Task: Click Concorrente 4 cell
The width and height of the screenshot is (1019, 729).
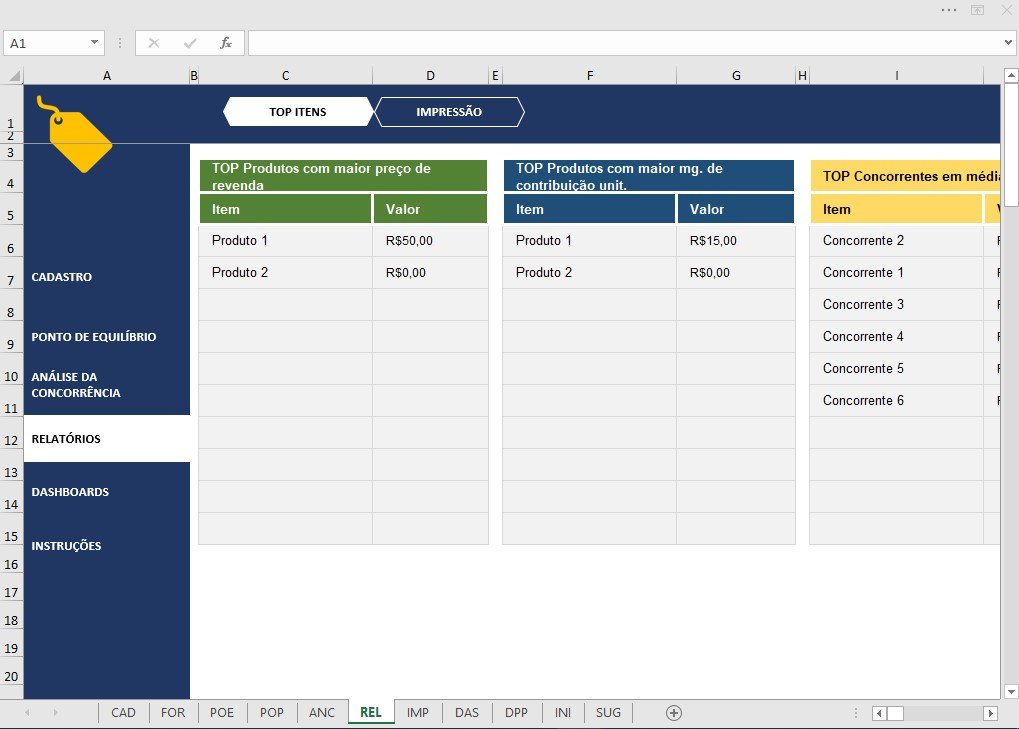Action: pyautogui.click(x=896, y=337)
